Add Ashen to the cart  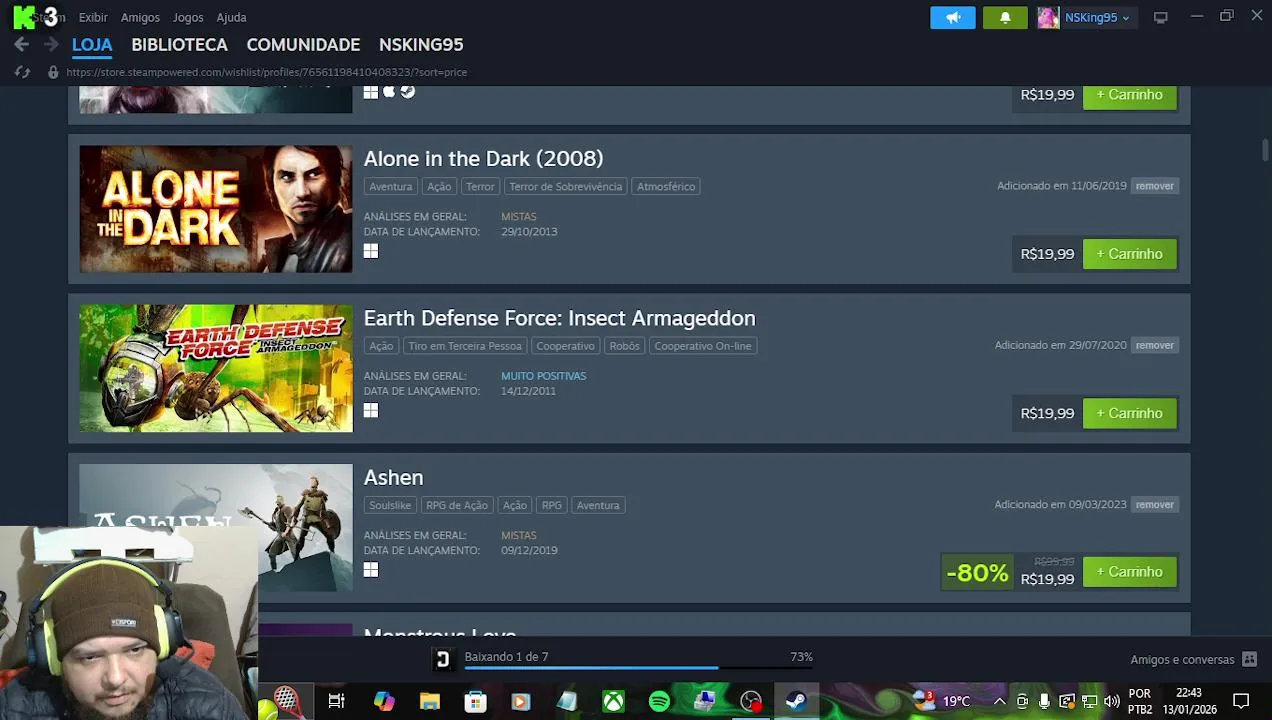coord(1129,572)
